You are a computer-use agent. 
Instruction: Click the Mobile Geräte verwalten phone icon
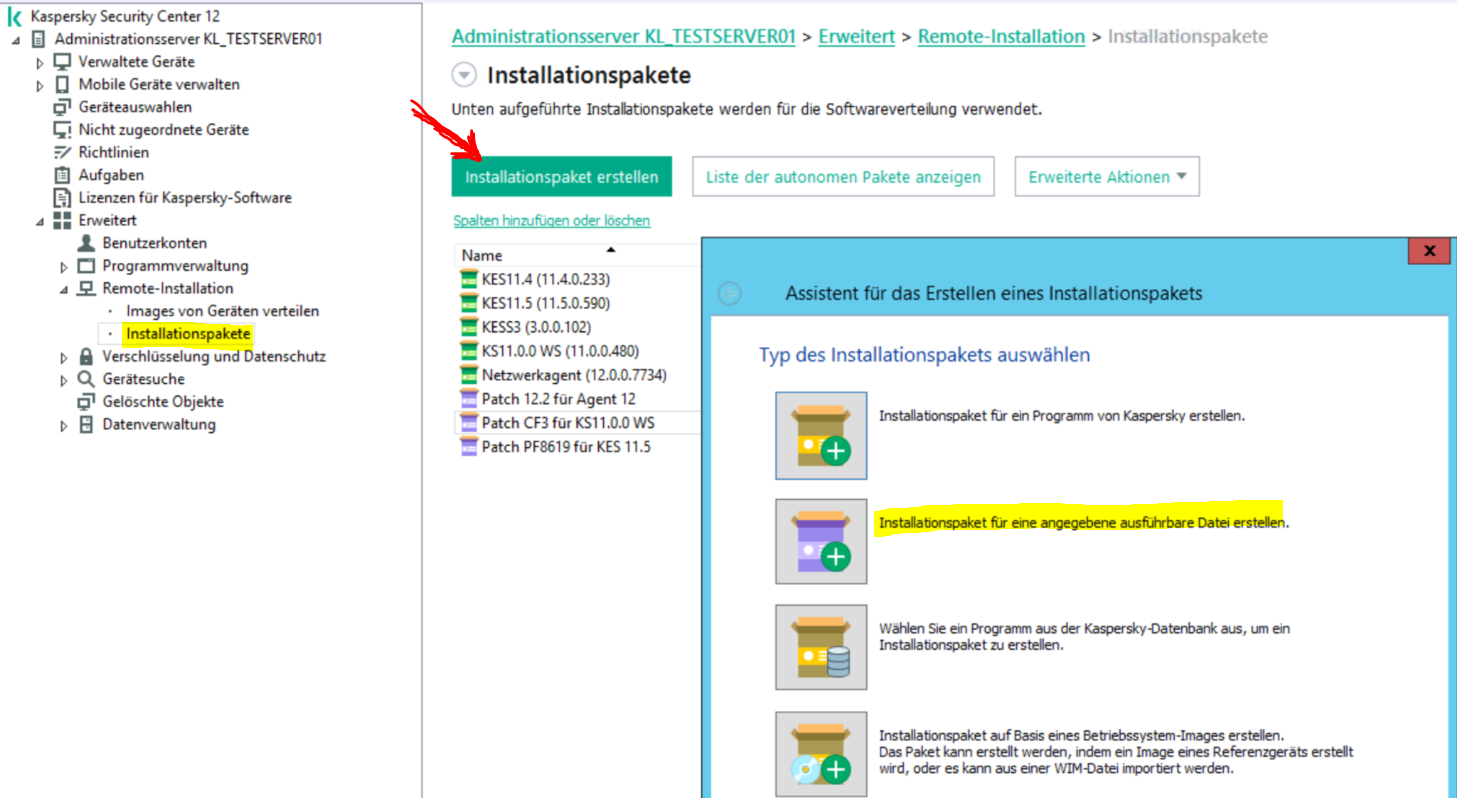pos(62,85)
